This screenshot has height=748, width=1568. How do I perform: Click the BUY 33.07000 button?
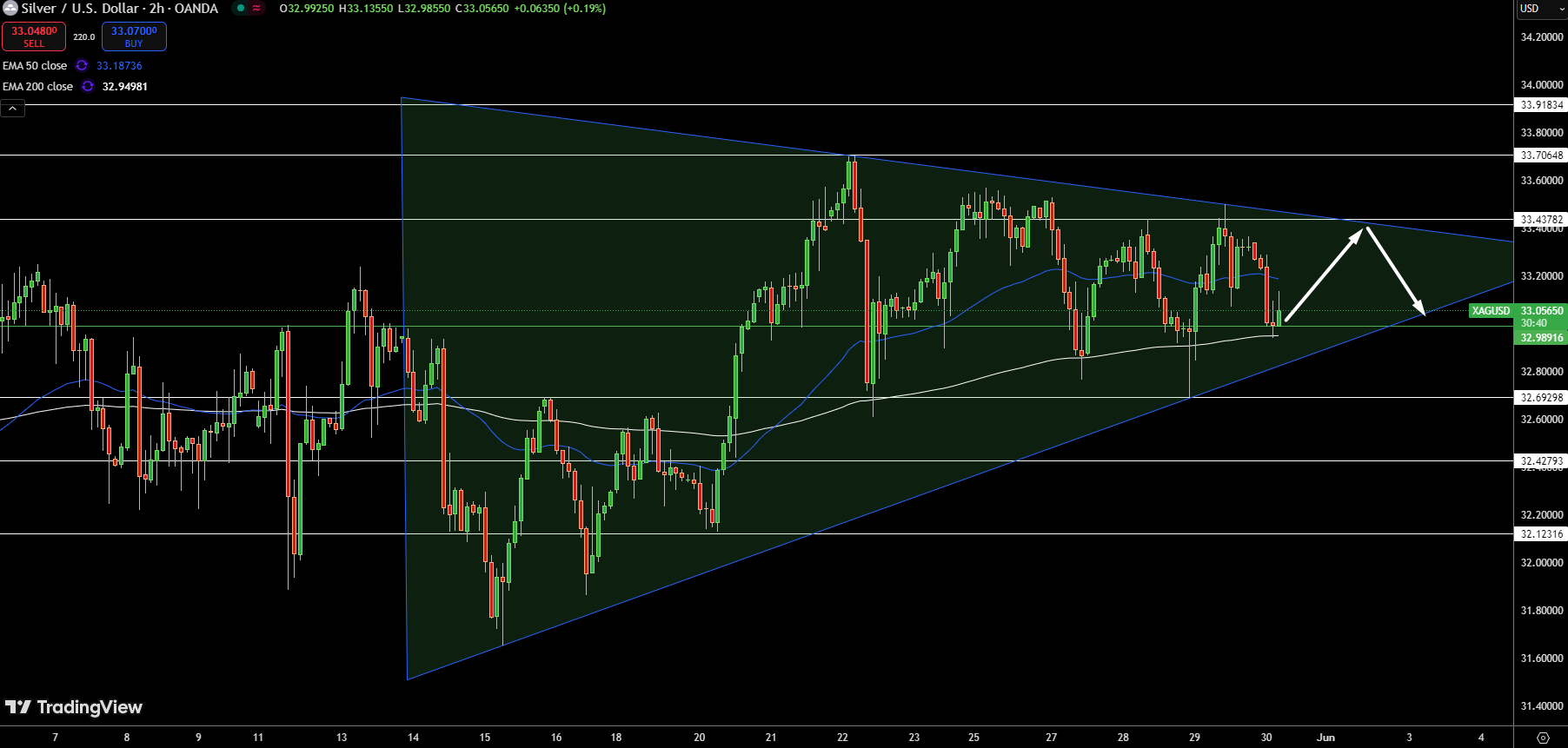pyautogui.click(x=134, y=36)
